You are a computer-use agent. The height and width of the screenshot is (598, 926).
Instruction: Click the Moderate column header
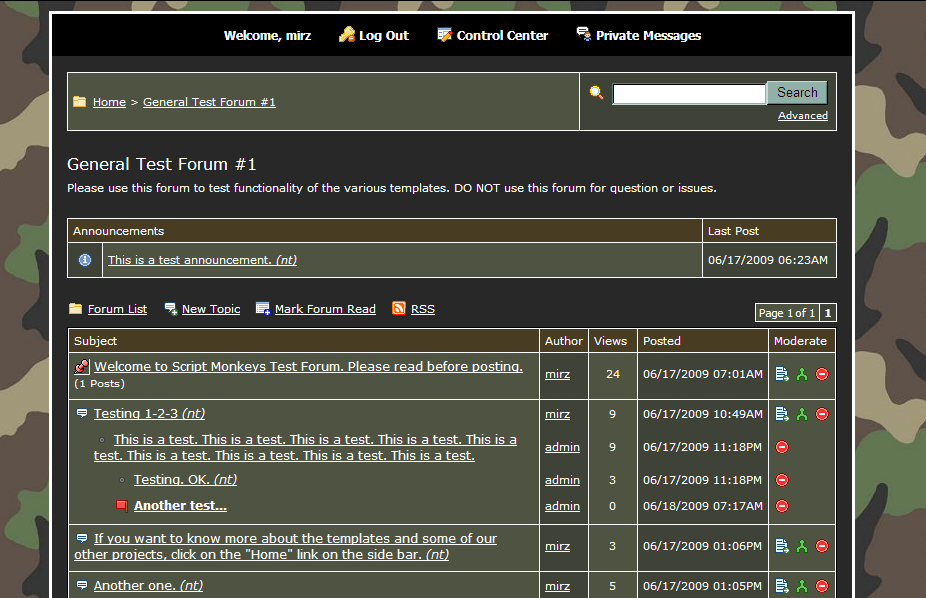800,341
